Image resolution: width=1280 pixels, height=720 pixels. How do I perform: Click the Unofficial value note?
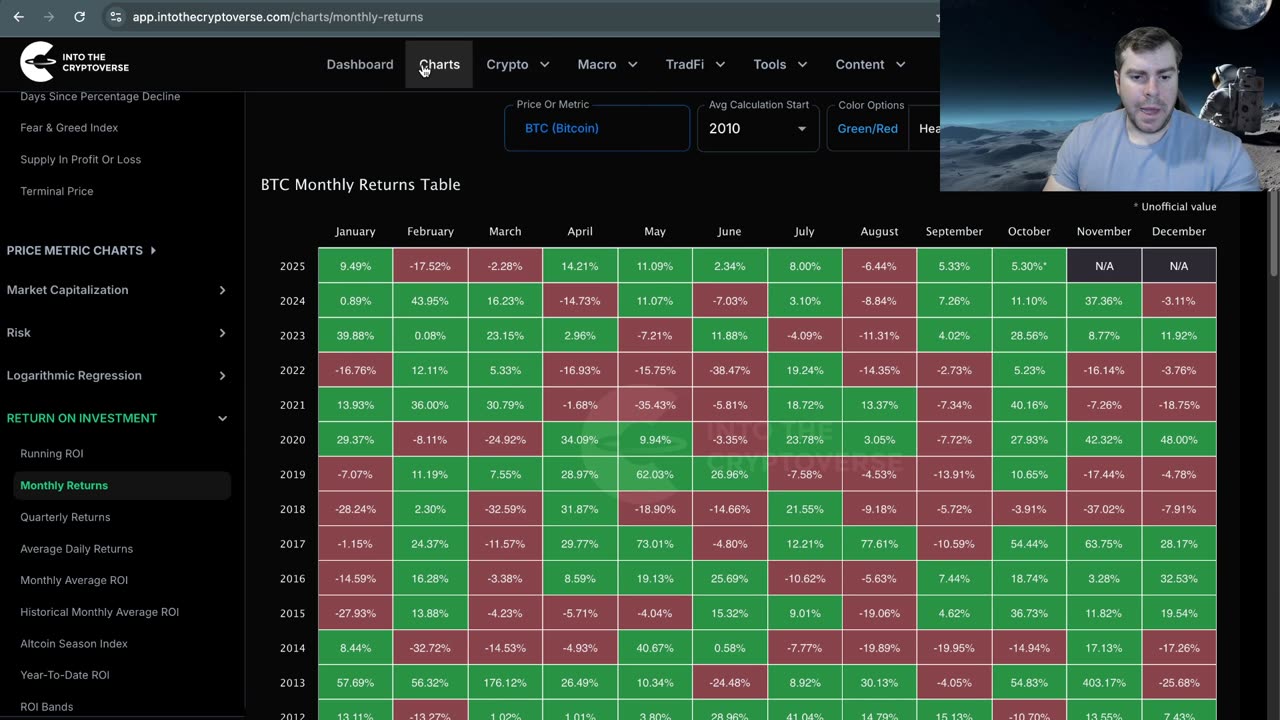pyautogui.click(x=1175, y=207)
